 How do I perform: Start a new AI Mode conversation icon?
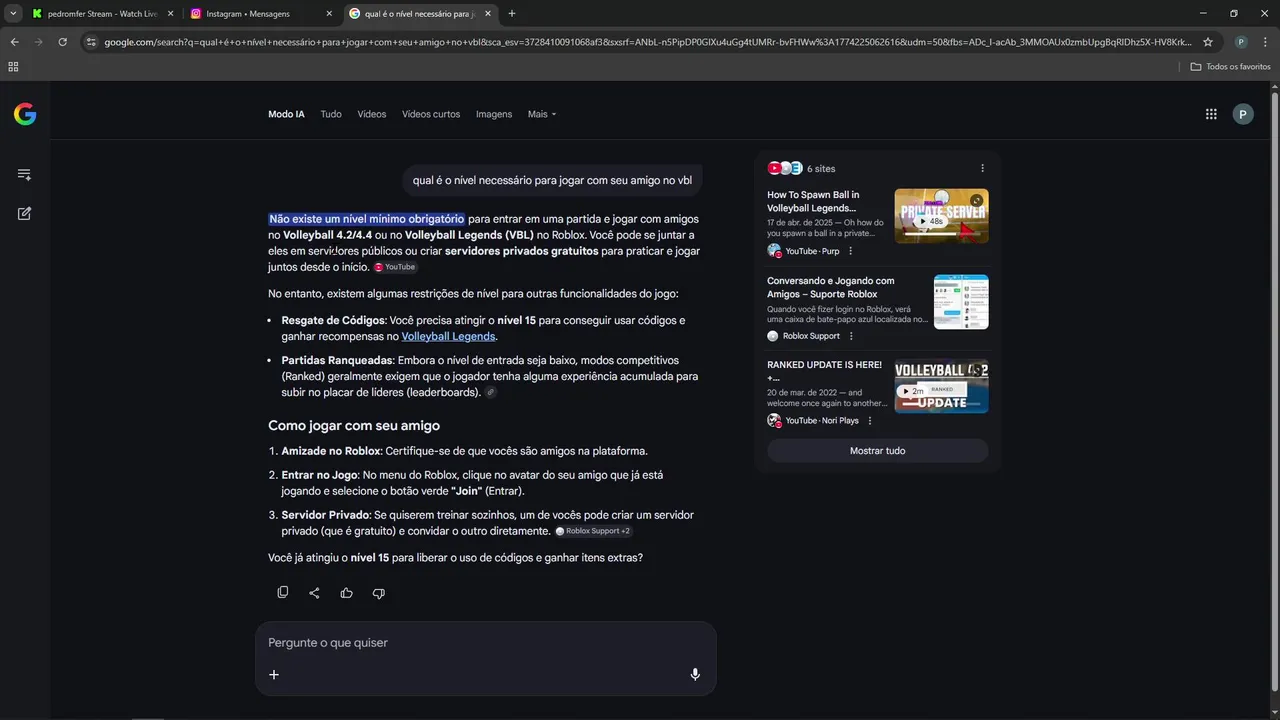click(x=24, y=213)
